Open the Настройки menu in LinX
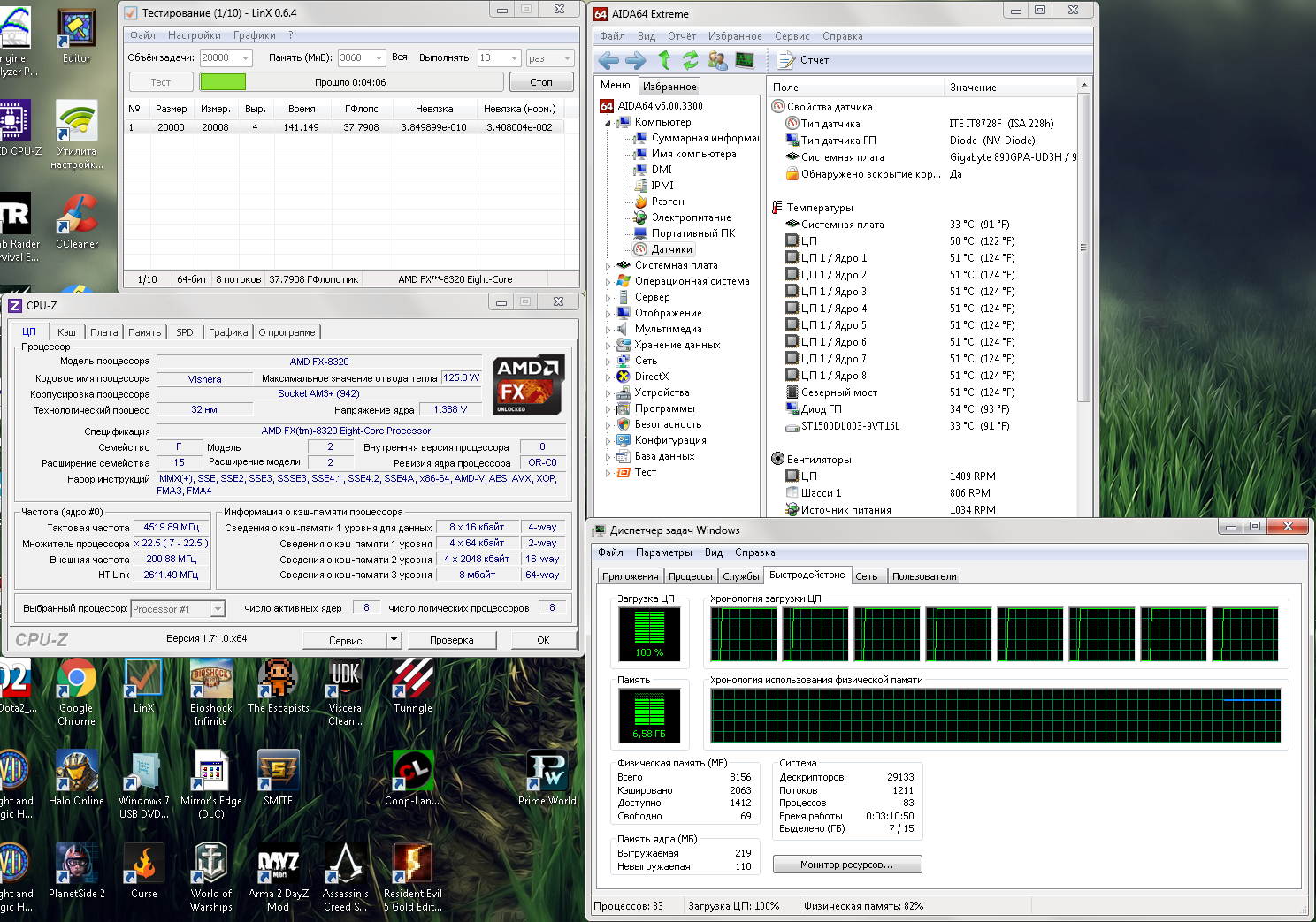 (194, 35)
